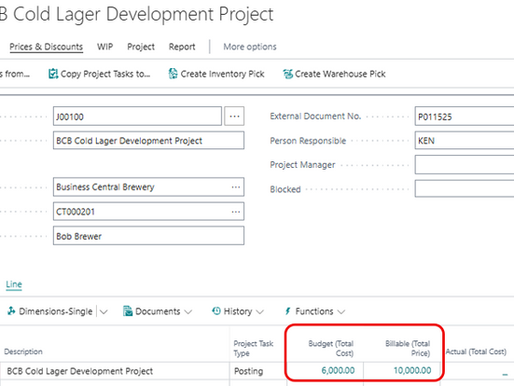This screenshot has width=514, height=386.
Task: Click the Actual (Total Cost) column header
Action: [476, 352]
